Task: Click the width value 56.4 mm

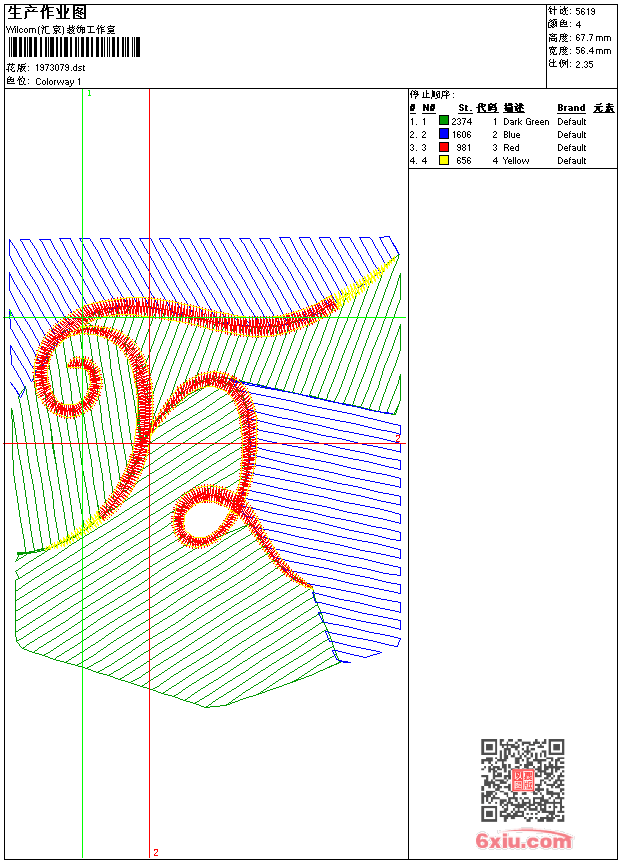Action: (593, 50)
